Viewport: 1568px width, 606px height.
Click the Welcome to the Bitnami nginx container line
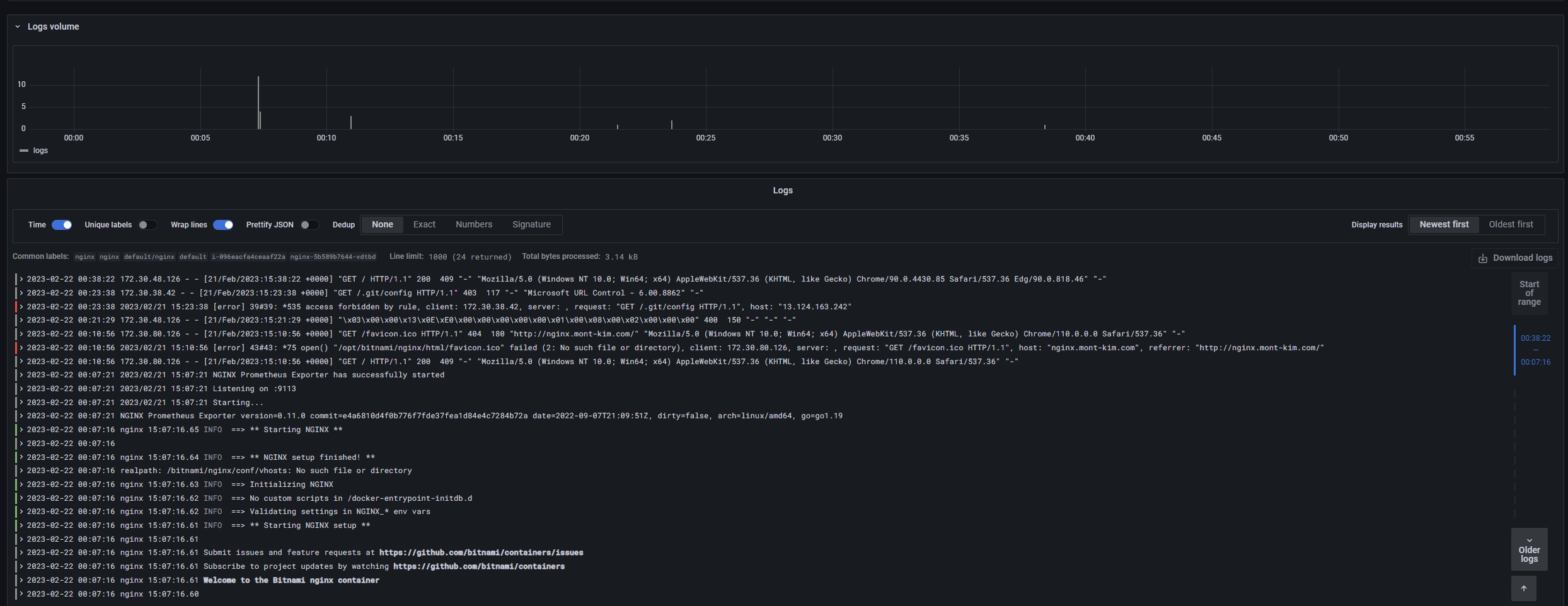[x=291, y=580]
